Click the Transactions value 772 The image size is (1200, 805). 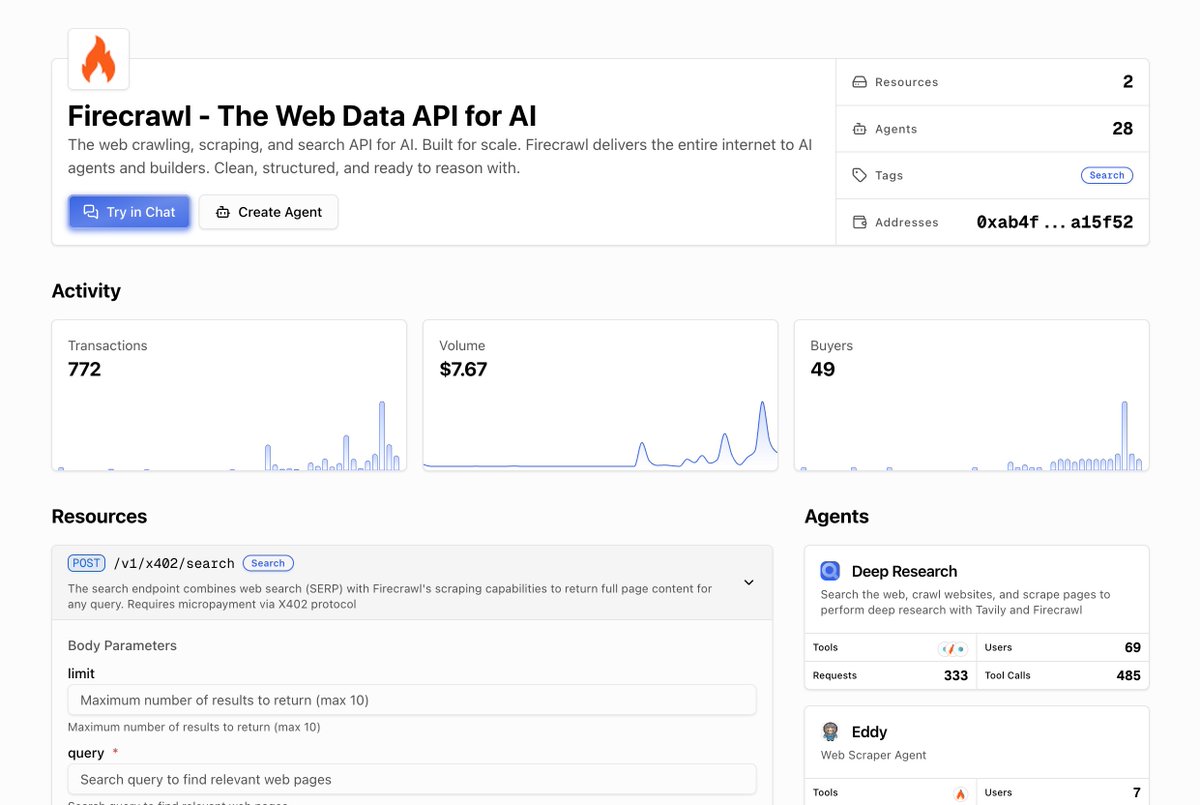pyautogui.click(x=85, y=369)
